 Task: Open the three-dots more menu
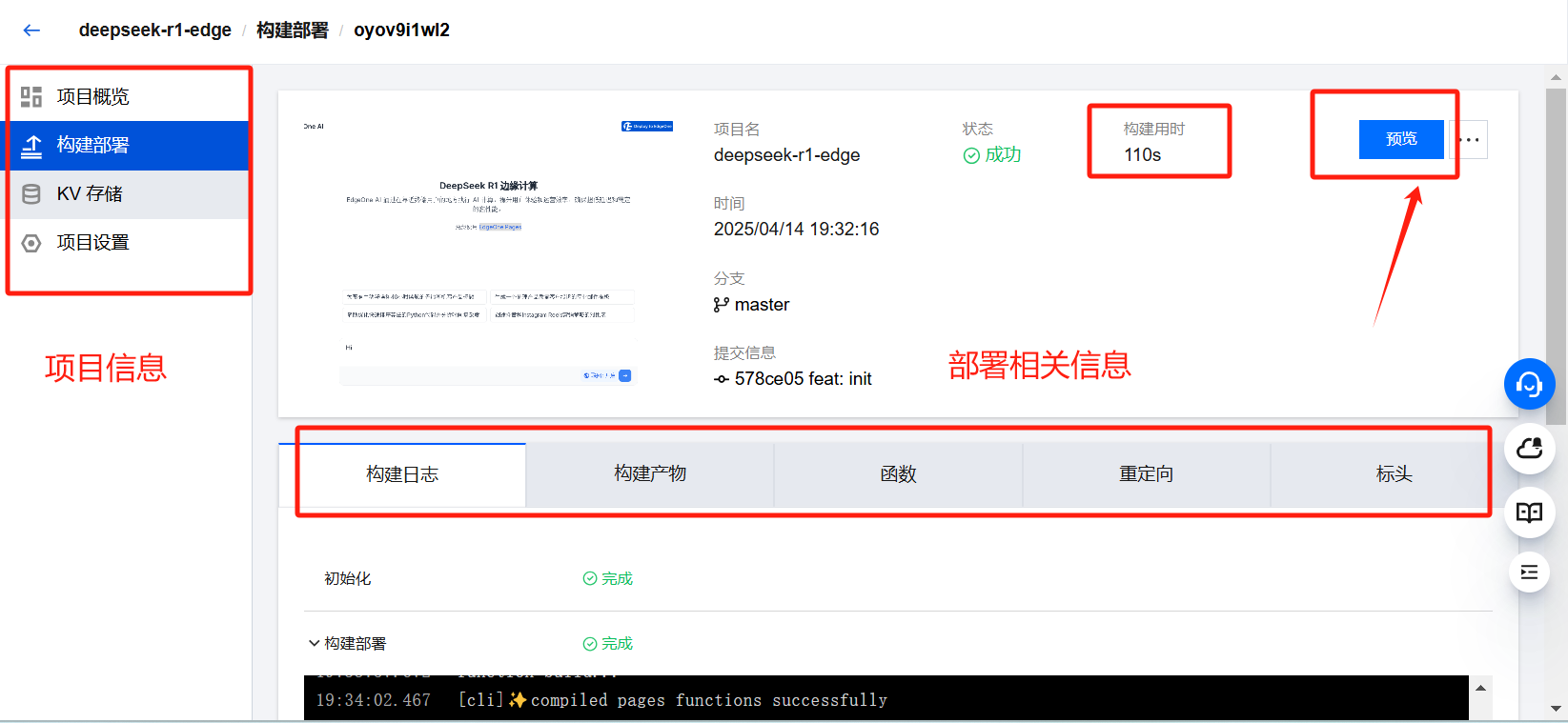click(x=1469, y=139)
